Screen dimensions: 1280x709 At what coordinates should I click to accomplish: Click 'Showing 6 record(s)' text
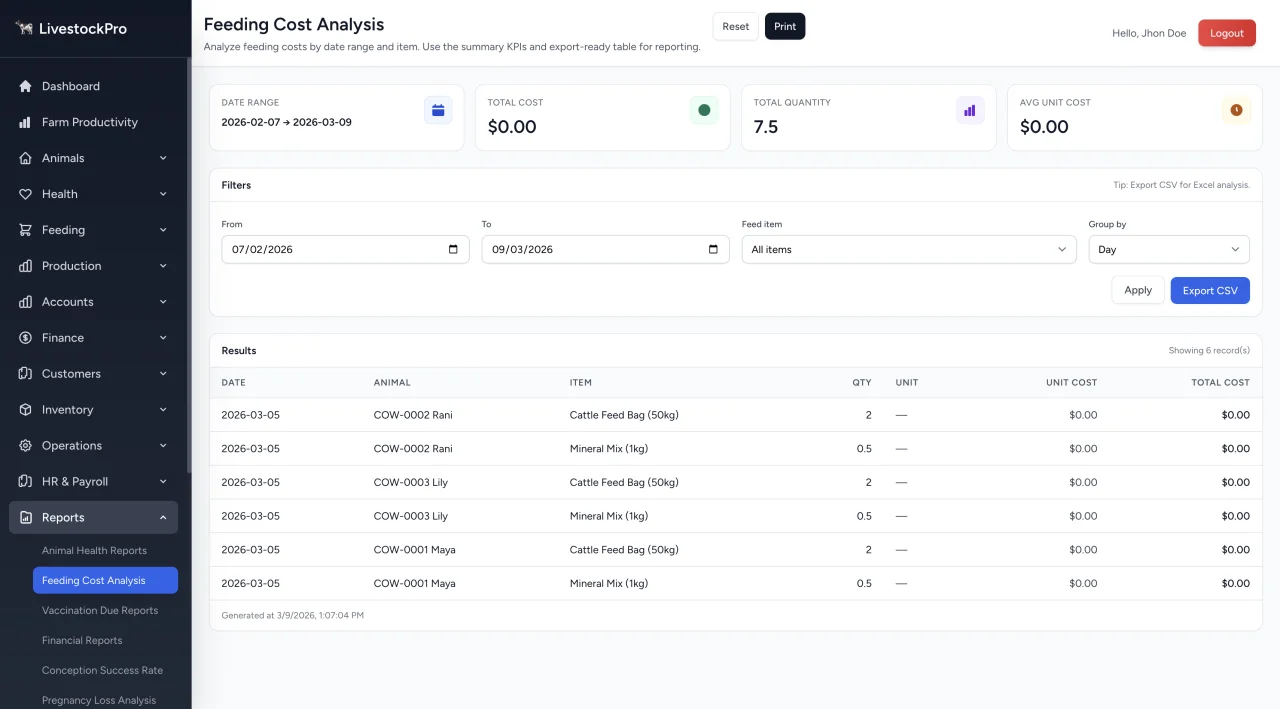1209,351
